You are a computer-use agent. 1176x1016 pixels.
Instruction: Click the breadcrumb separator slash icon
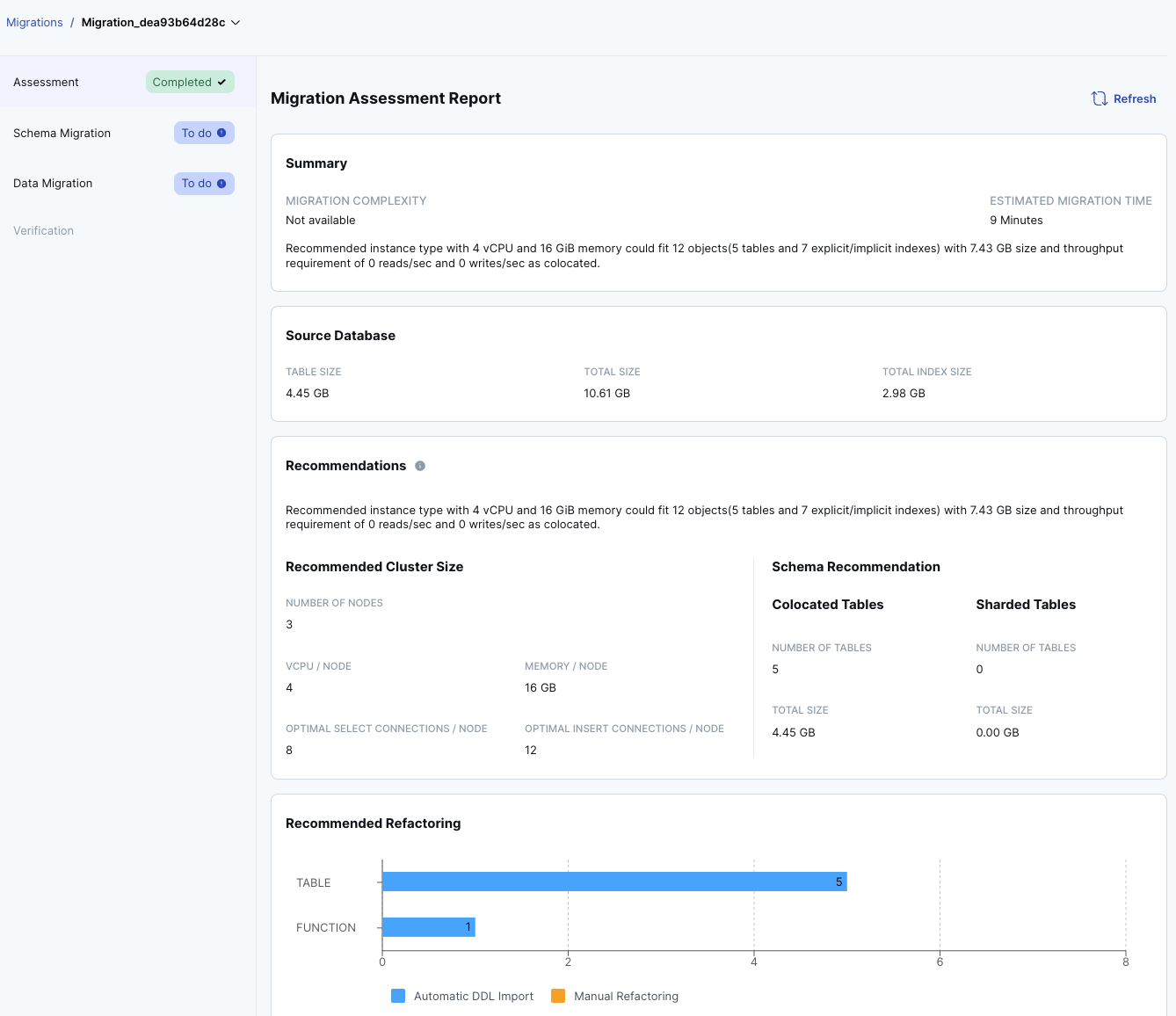(x=71, y=22)
